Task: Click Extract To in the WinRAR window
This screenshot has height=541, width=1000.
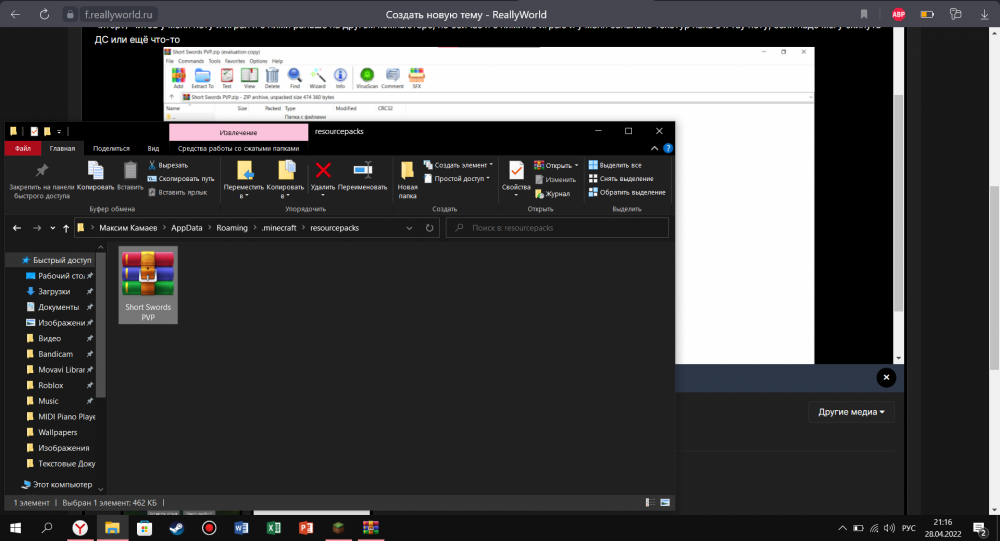Action: tap(203, 78)
